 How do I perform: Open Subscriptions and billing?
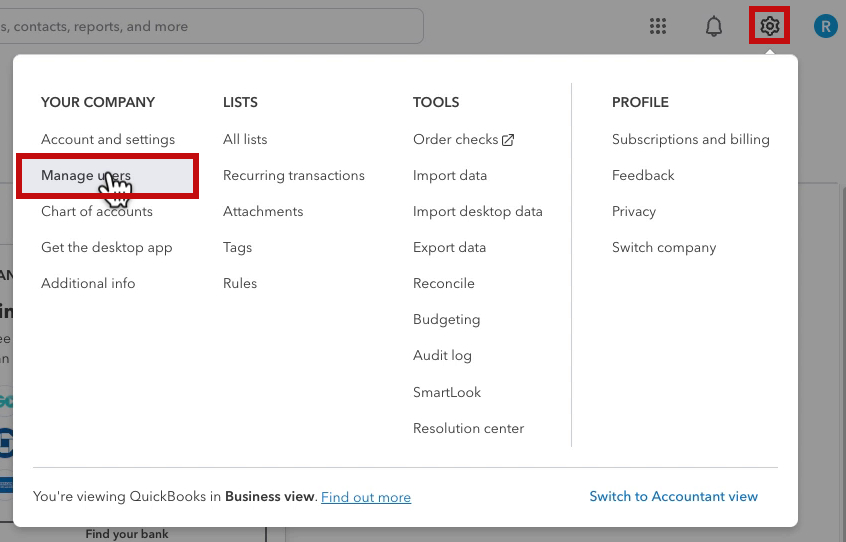coord(691,139)
